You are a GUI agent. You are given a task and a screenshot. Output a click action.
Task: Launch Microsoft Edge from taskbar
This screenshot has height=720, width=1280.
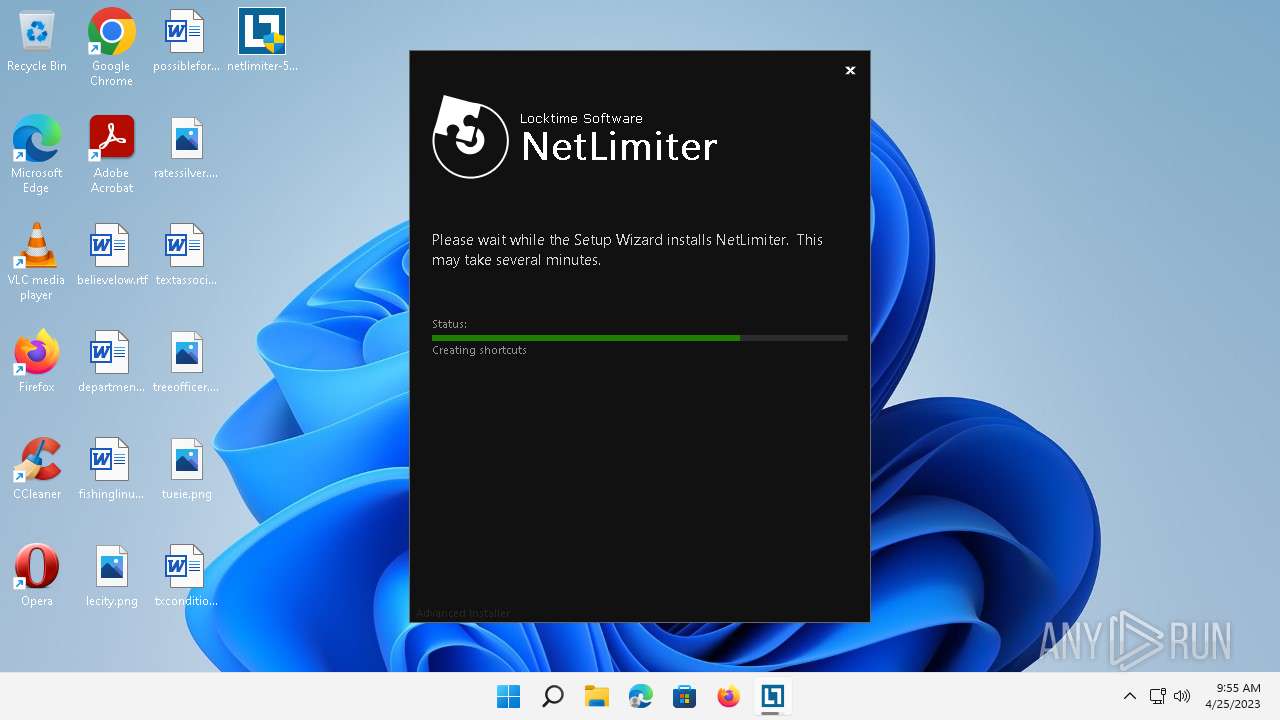click(x=641, y=696)
